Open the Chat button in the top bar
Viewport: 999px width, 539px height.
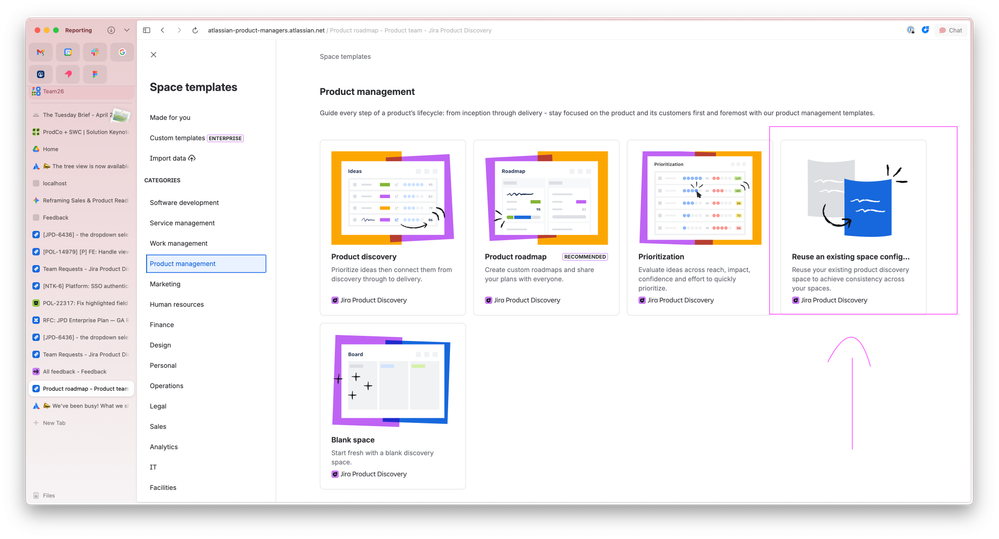pos(951,30)
